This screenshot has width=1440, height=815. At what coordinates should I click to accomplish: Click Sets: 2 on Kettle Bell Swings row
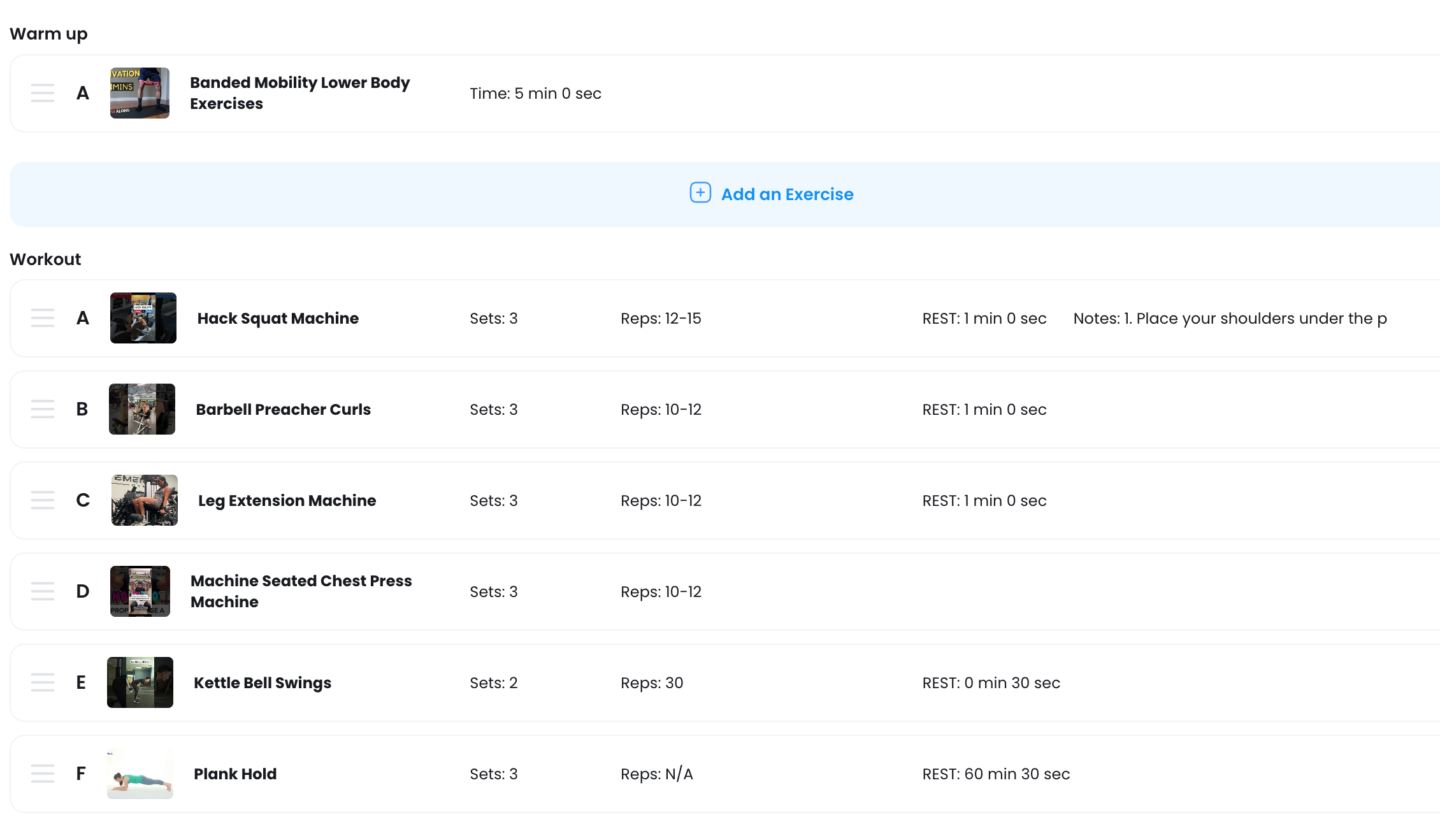[493, 682]
